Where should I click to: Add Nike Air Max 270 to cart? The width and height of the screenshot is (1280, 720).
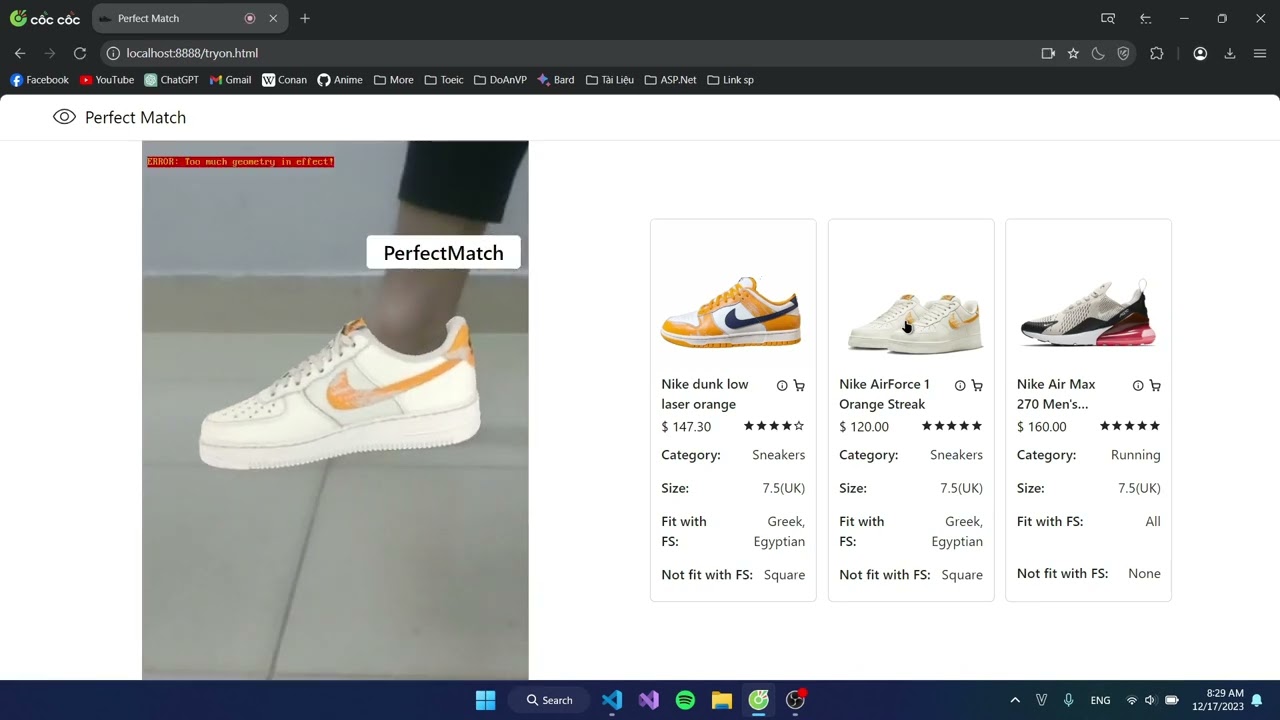[1155, 385]
